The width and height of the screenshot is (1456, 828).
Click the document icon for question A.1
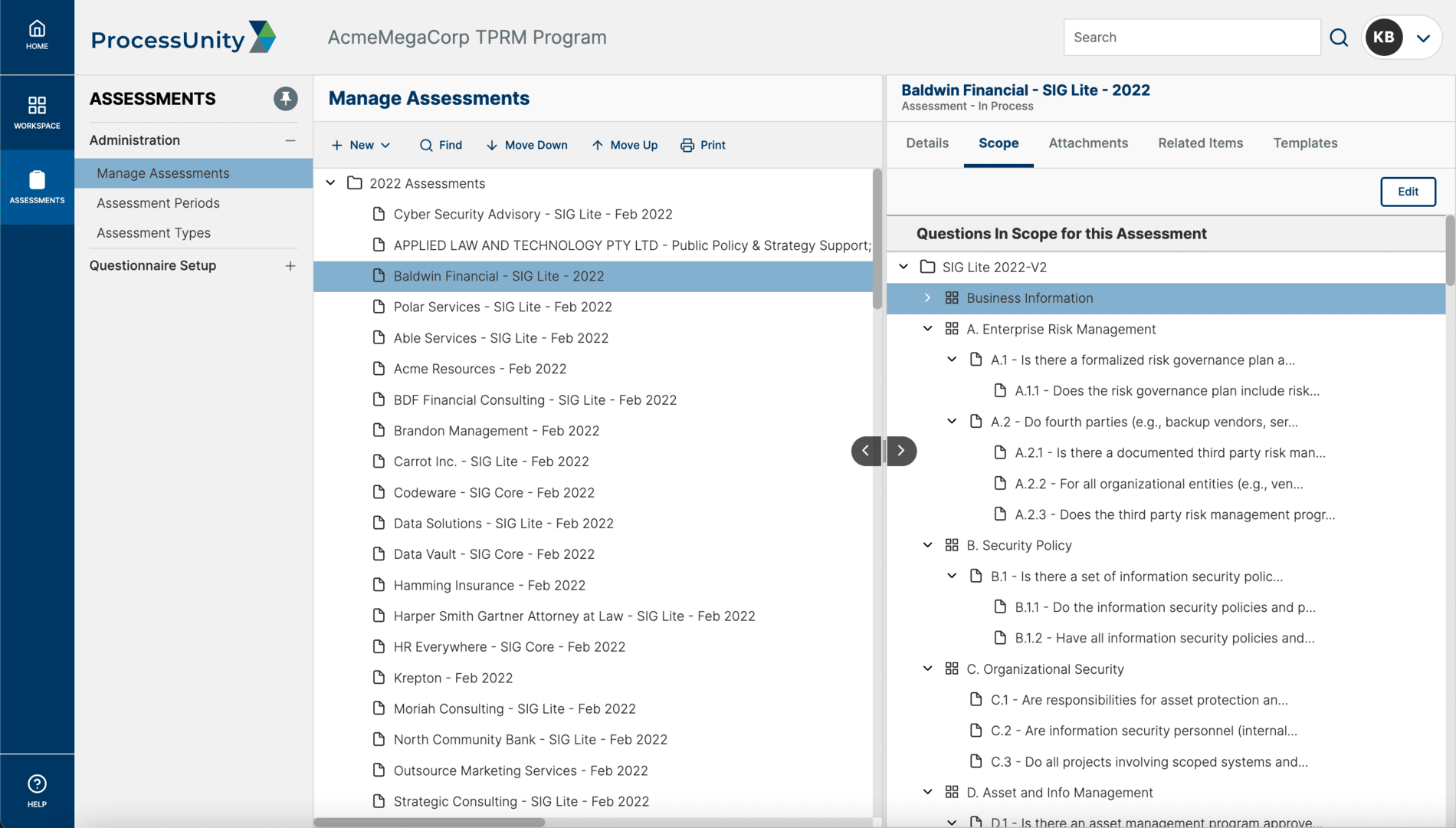(x=976, y=360)
